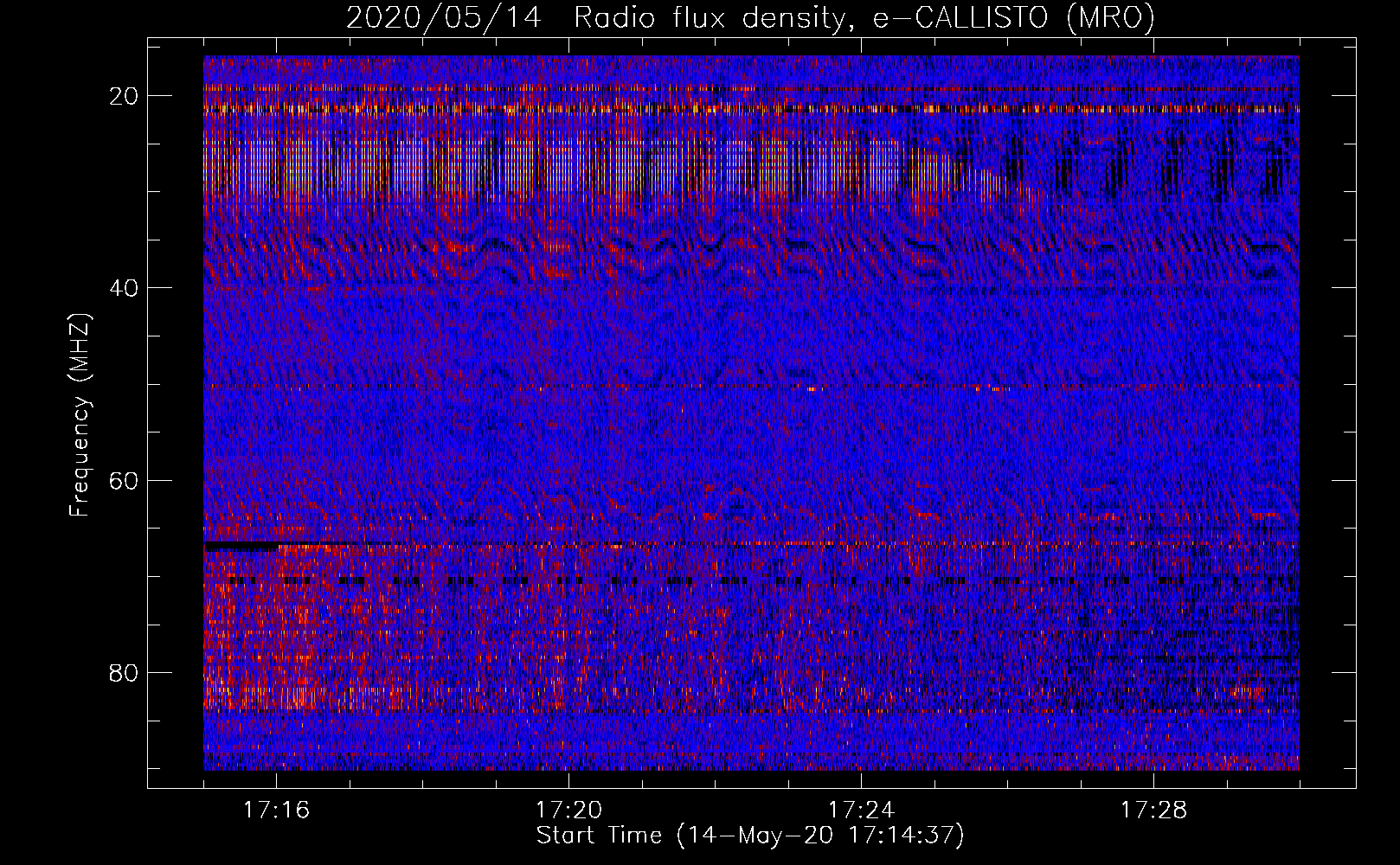Click the plot title "Radio flux density, e-CALLISTO (MRO)"
Screen dimensions: 1400x865
pos(864,17)
